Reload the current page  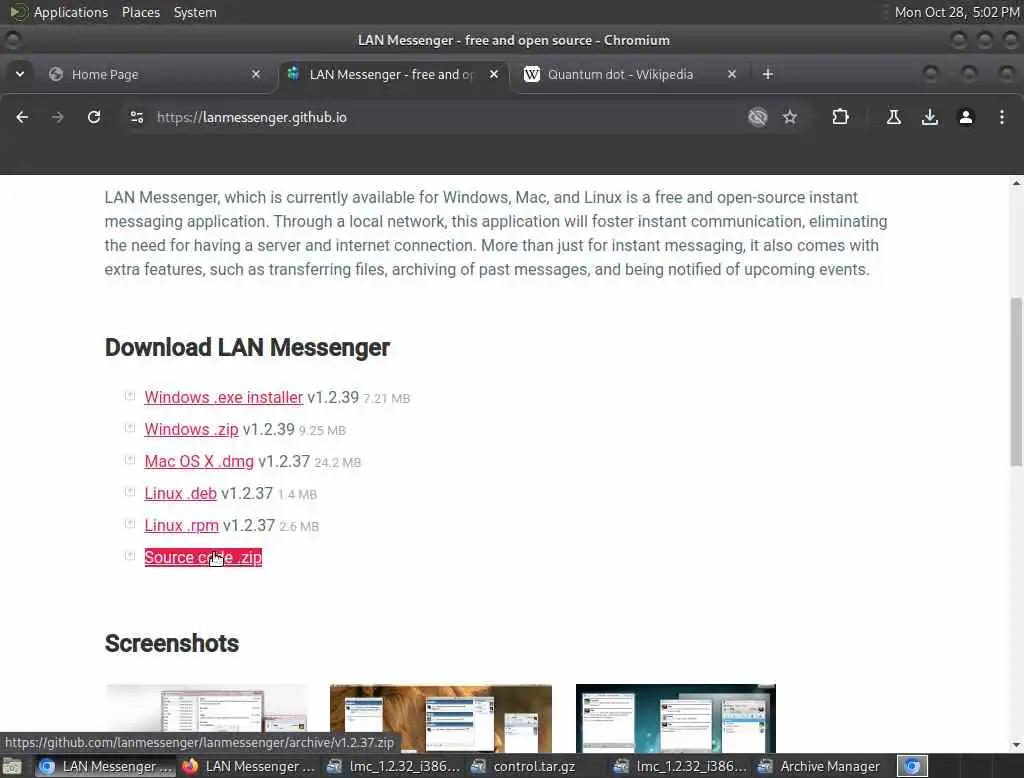tap(94, 117)
